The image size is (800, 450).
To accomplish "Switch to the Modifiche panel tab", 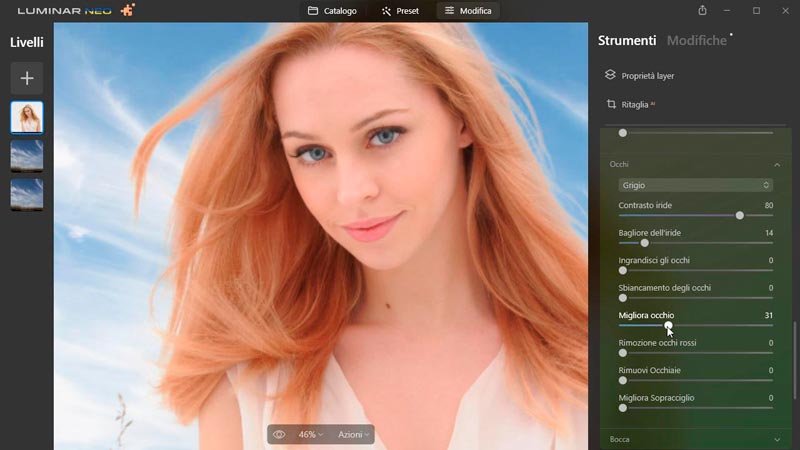I will 696,41.
